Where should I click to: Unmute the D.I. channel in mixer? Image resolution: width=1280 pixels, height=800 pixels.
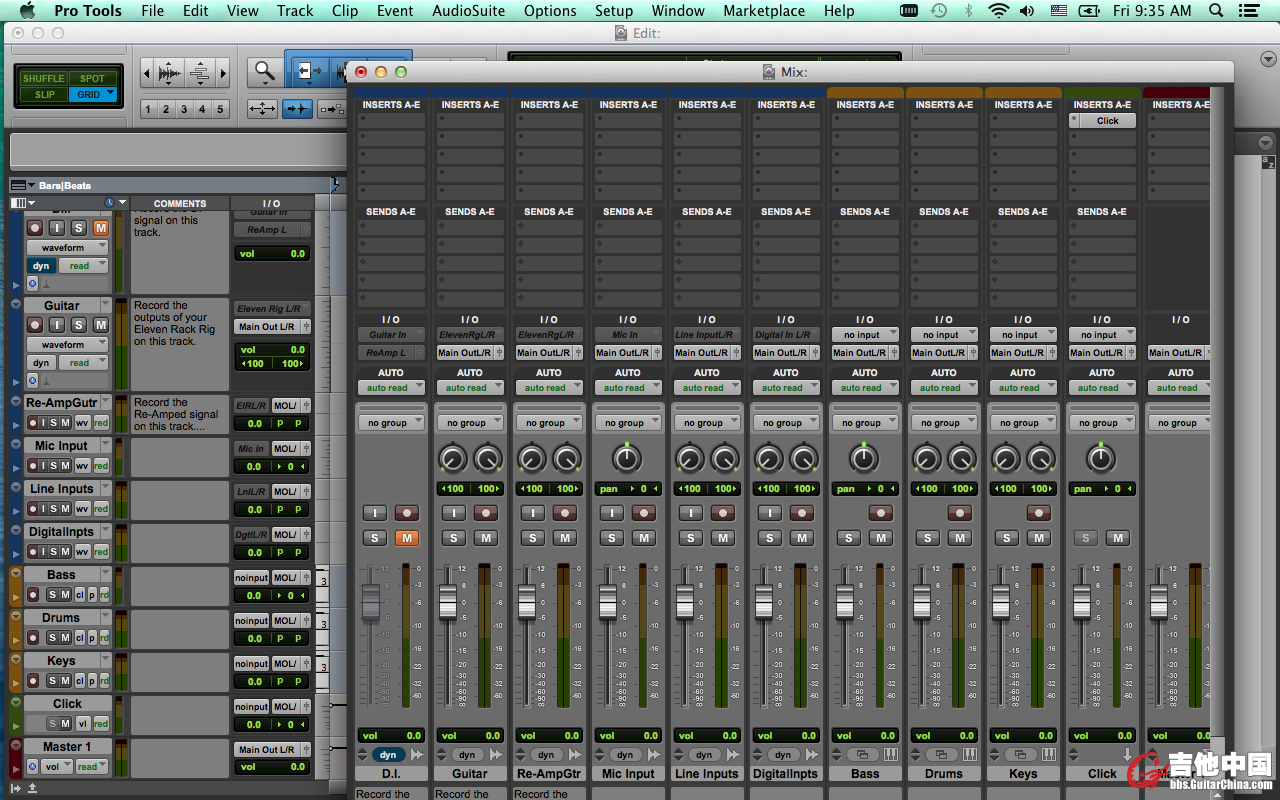coord(406,538)
